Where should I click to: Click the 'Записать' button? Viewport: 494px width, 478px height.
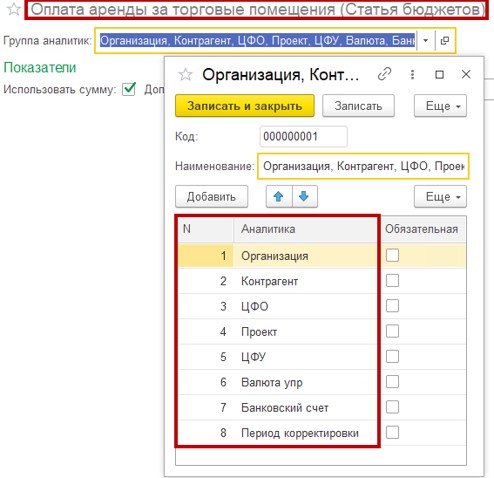pyautogui.click(x=358, y=106)
